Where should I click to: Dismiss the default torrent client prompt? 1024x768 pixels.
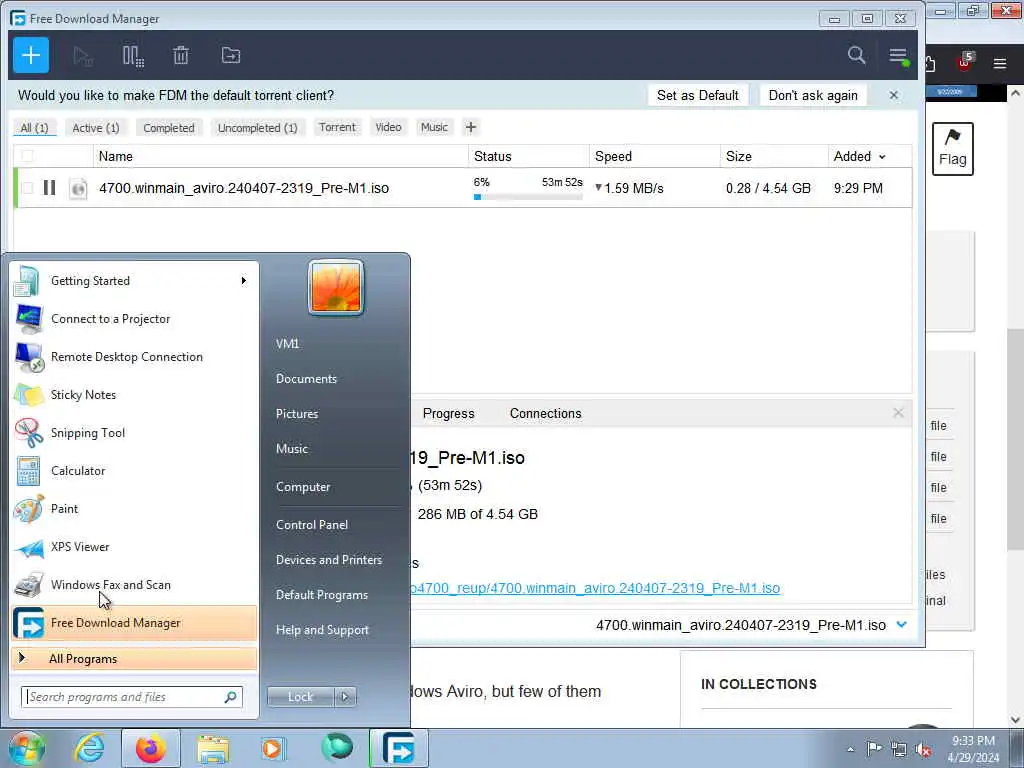pyautogui.click(x=893, y=95)
